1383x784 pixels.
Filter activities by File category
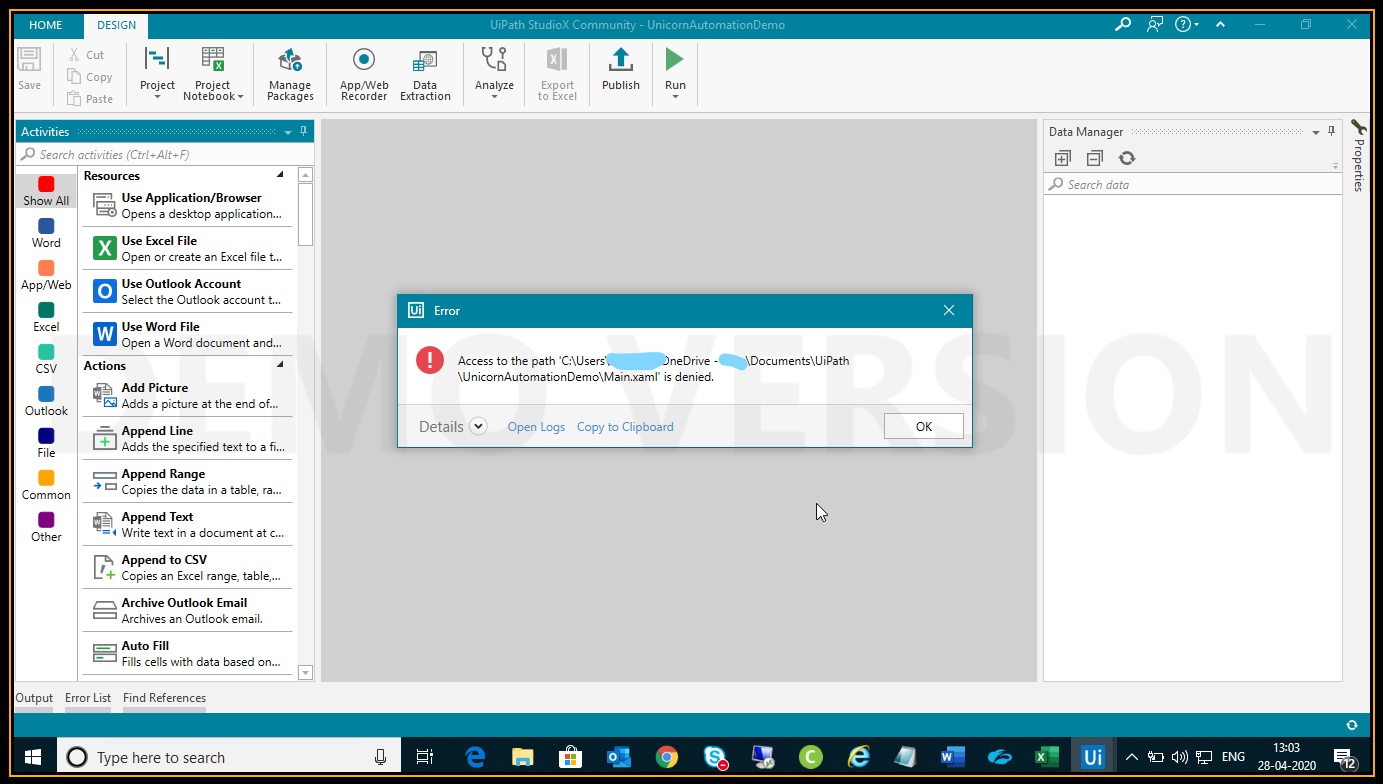point(46,443)
